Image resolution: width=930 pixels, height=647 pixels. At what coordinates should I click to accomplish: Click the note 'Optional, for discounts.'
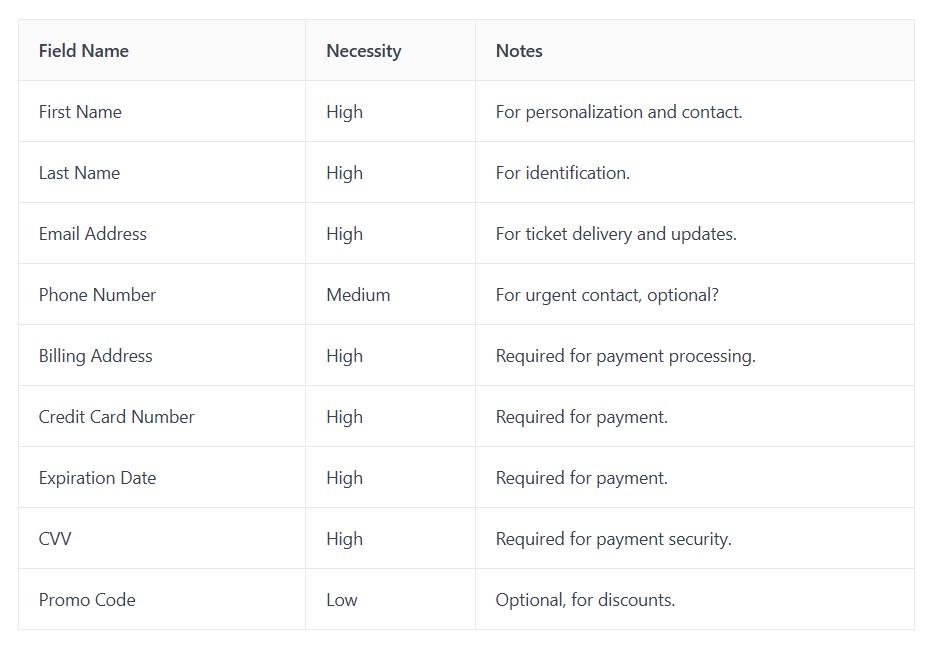point(585,600)
